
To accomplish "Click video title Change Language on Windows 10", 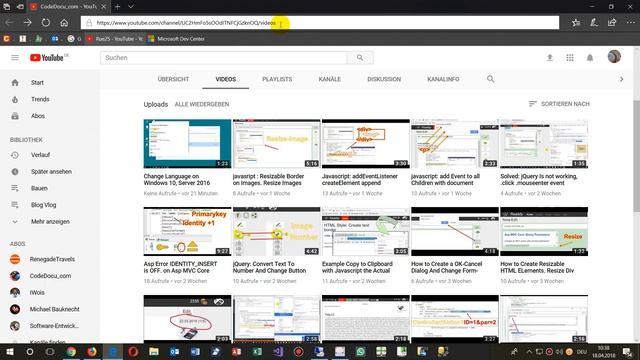I will (x=177, y=180).
